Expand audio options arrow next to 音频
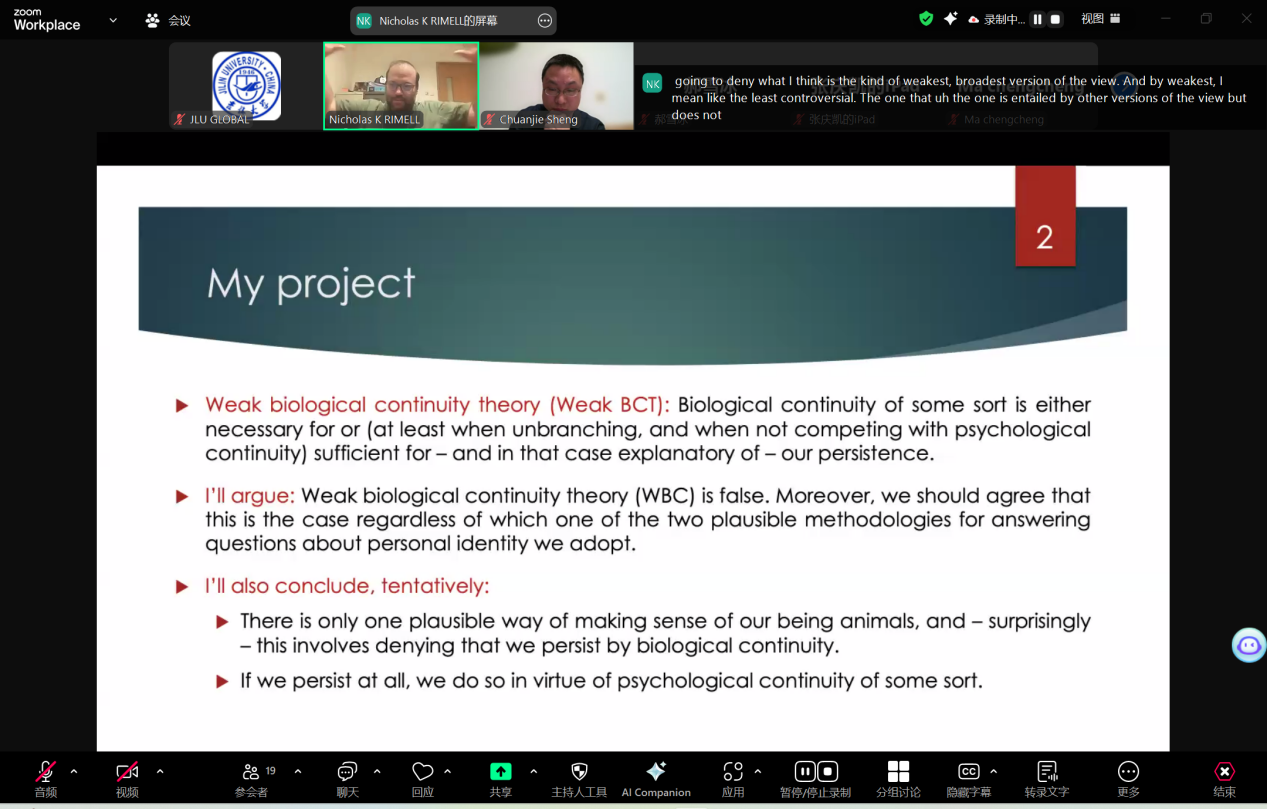Image resolution: width=1267 pixels, height=809 pixels. click(74, 771)
